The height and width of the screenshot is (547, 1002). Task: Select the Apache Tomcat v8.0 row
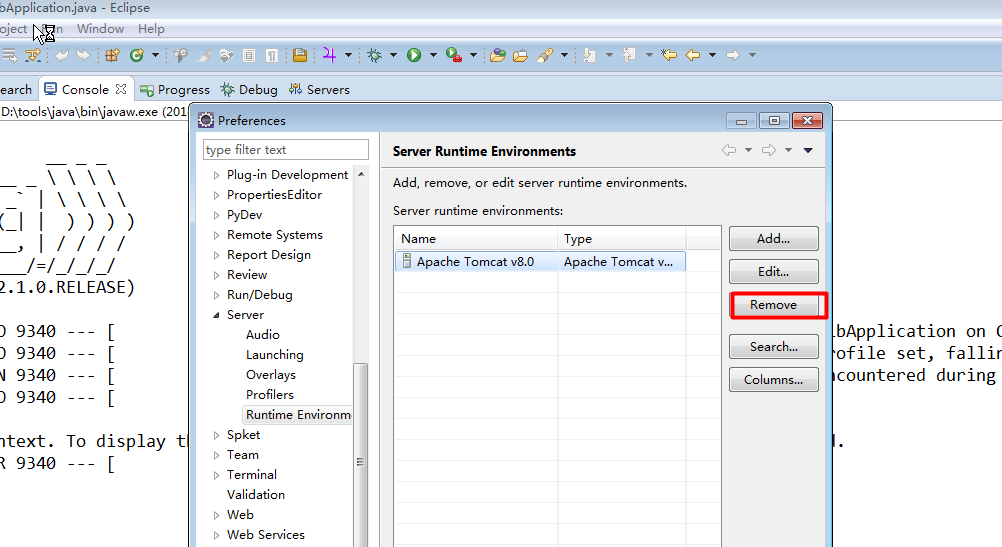[x=540, y=261]
